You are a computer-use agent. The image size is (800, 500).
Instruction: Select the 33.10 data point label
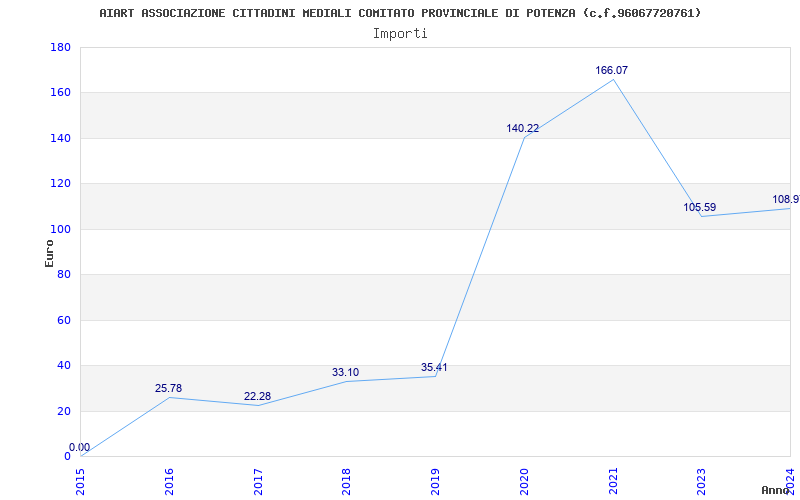345,372
